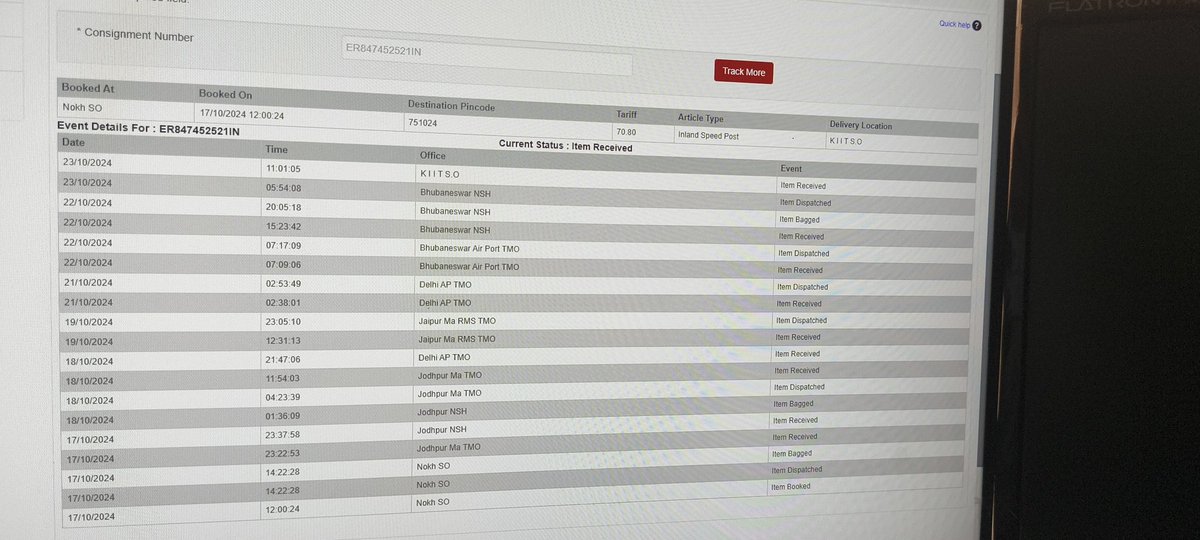
Task: Click Jodhpur NSH in the 01:36:09 row
Action: (443, 411)
